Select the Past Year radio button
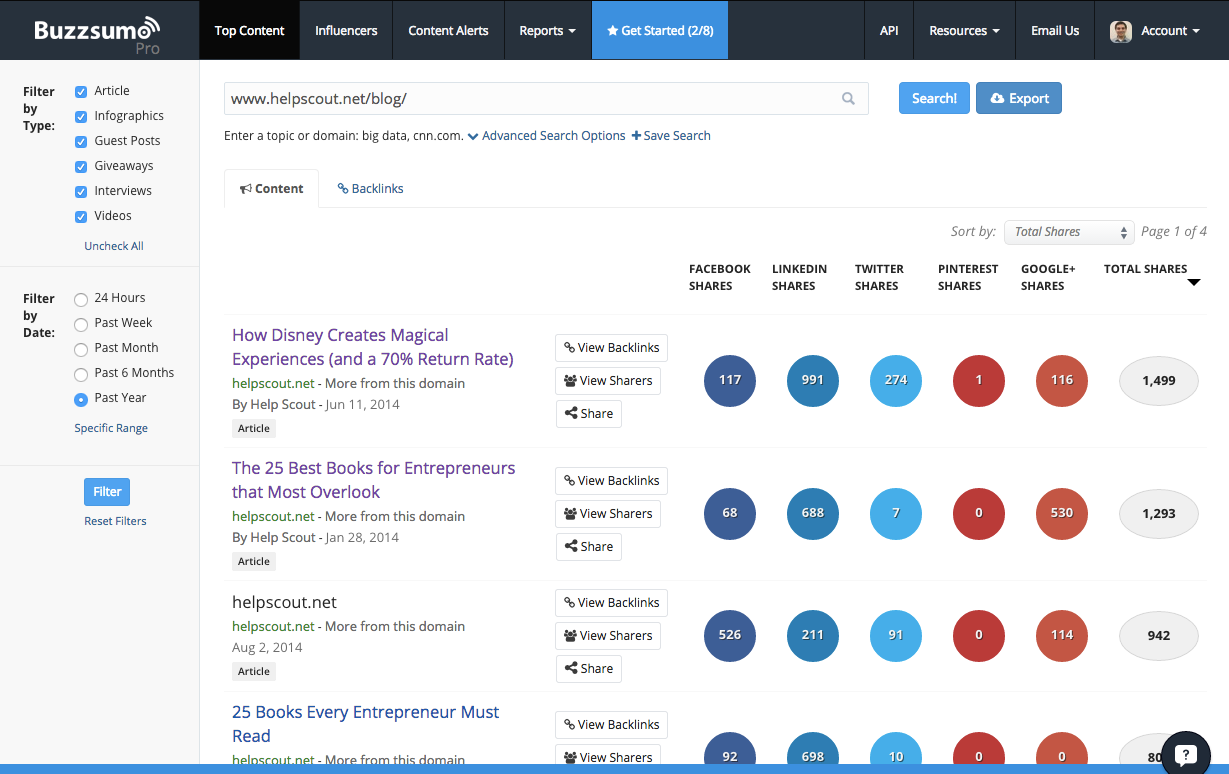 [x=81, y=399]
